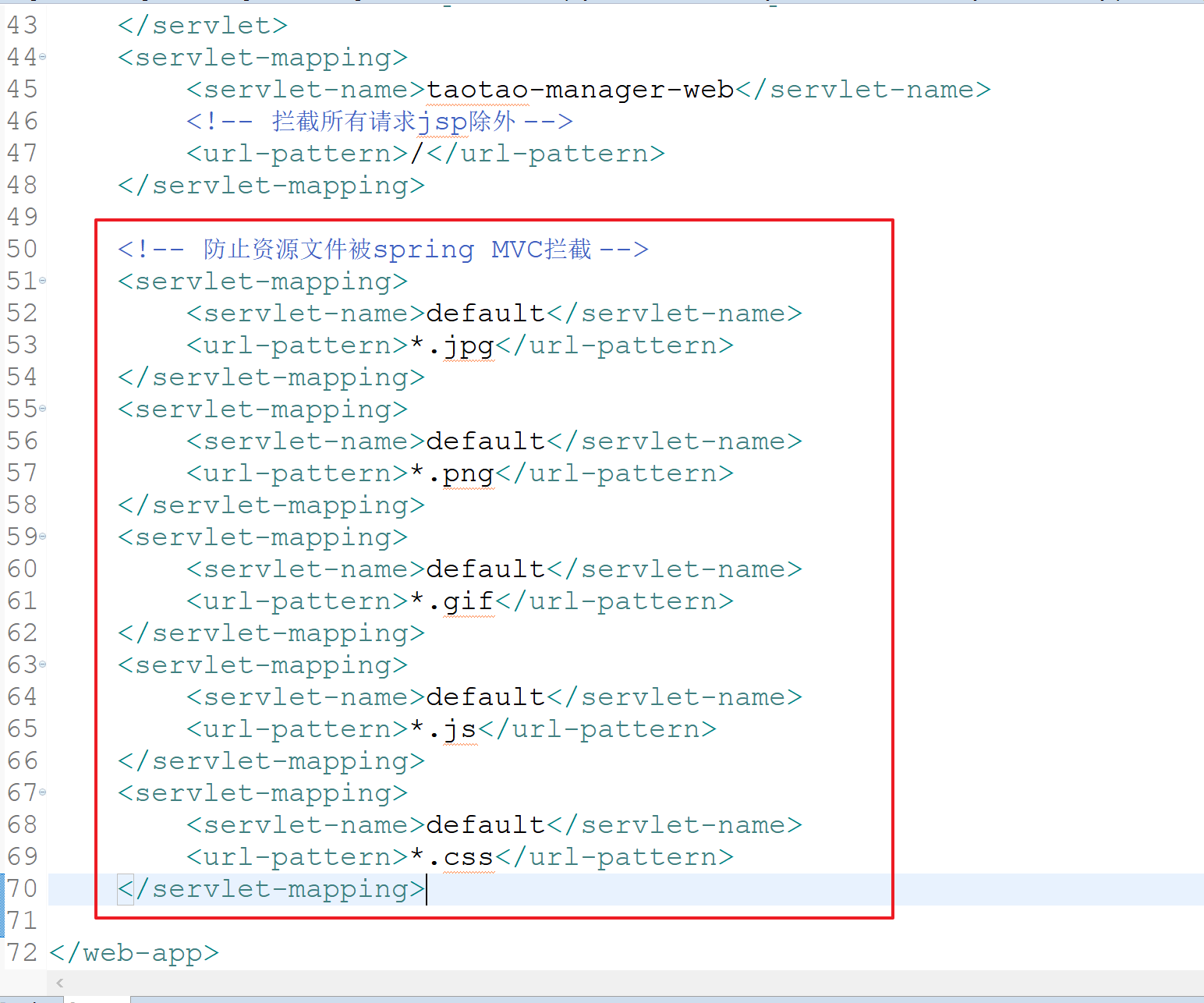The image size is (1204, 1003).
Task: Click the jsp comment on line 46
Action: pos(380,122)
